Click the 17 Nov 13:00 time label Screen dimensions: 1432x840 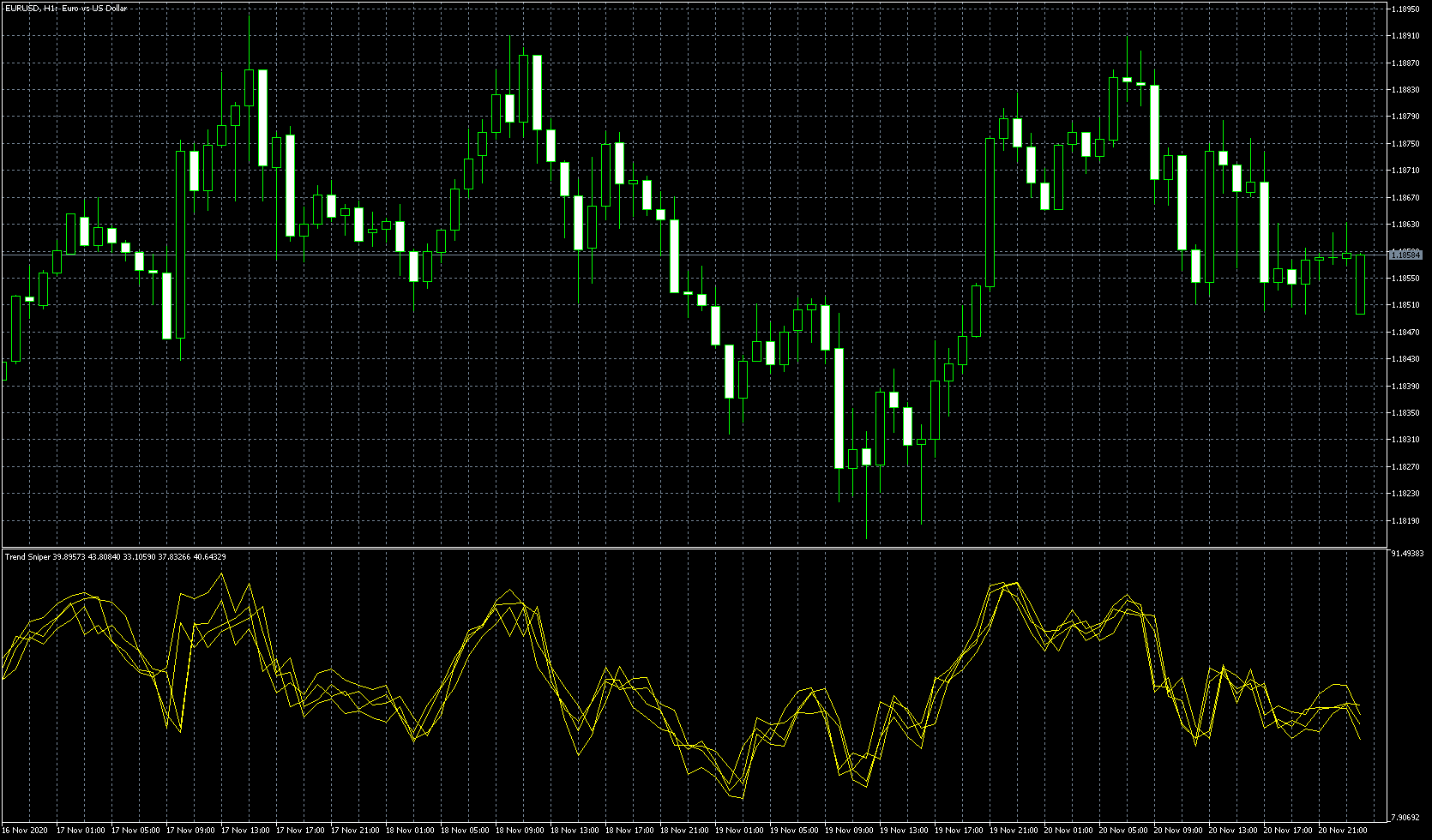point(245,831)
